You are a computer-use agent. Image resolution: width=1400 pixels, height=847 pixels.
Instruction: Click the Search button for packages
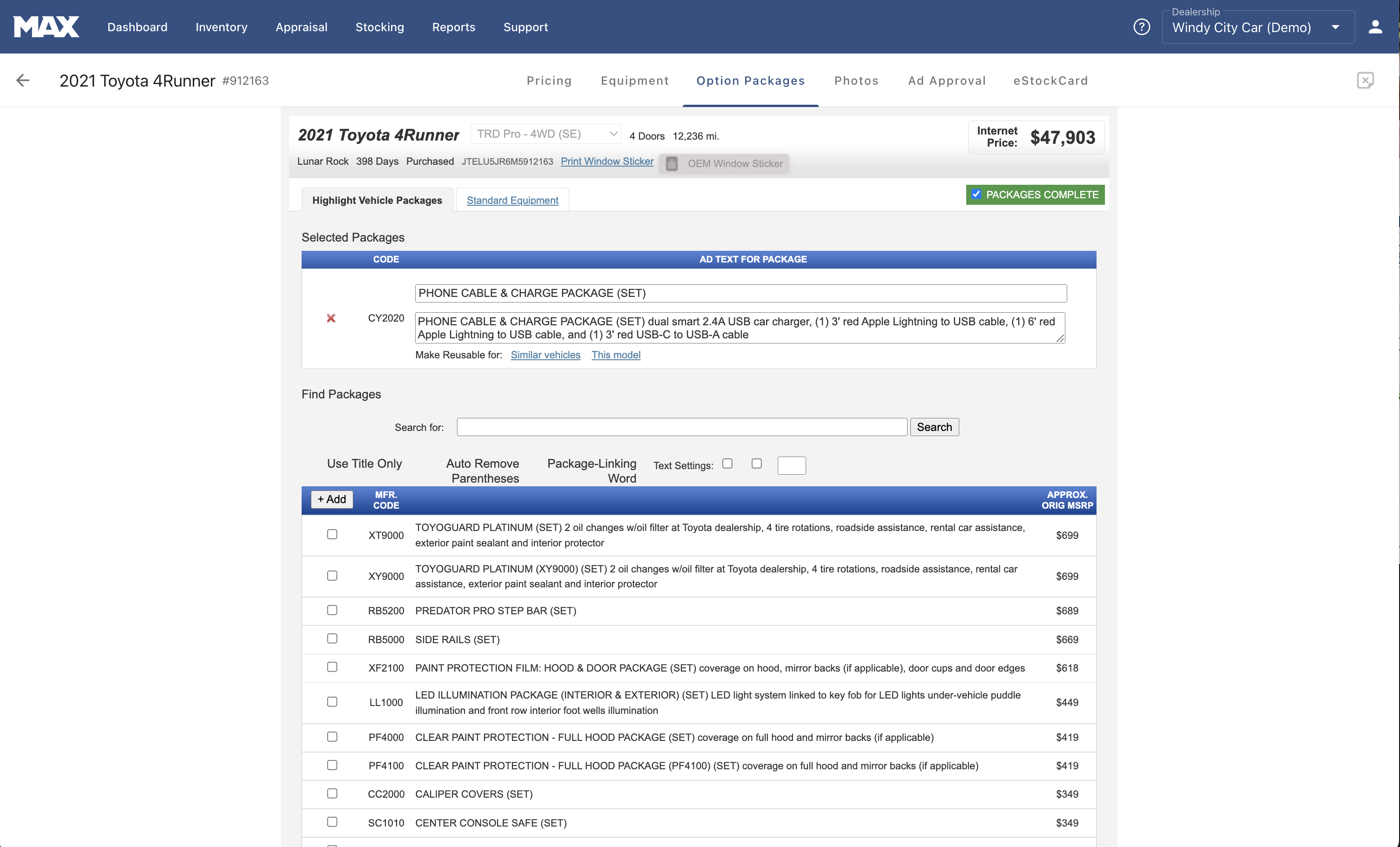point(934,427)
